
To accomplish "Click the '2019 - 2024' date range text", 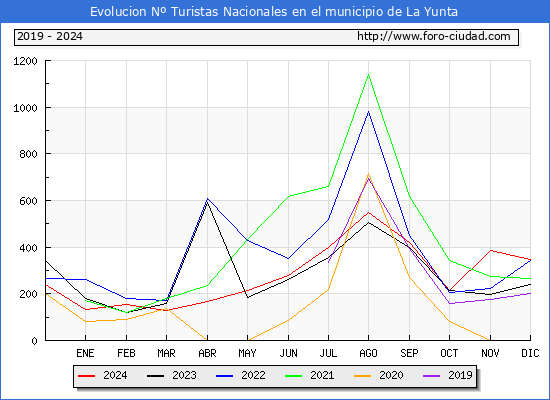I will click(50, 36).
